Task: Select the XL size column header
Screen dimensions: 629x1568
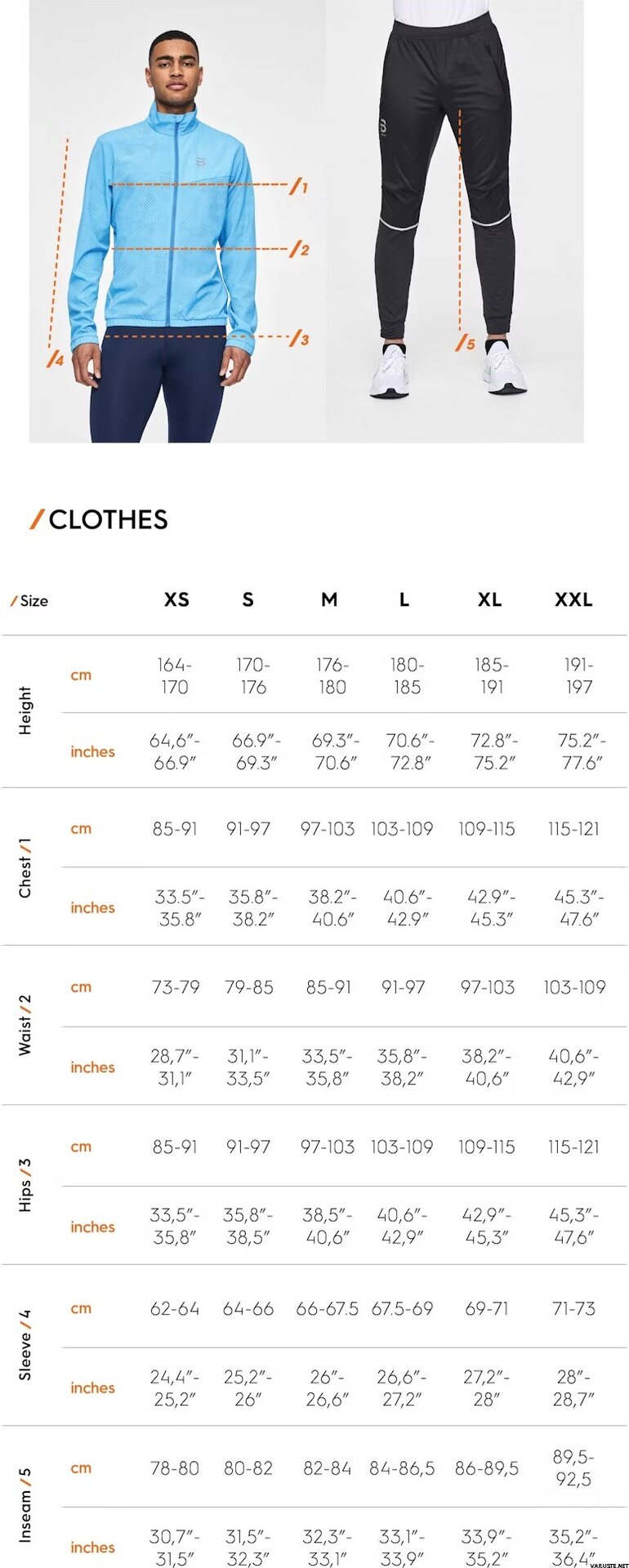Action: [489, 599]
